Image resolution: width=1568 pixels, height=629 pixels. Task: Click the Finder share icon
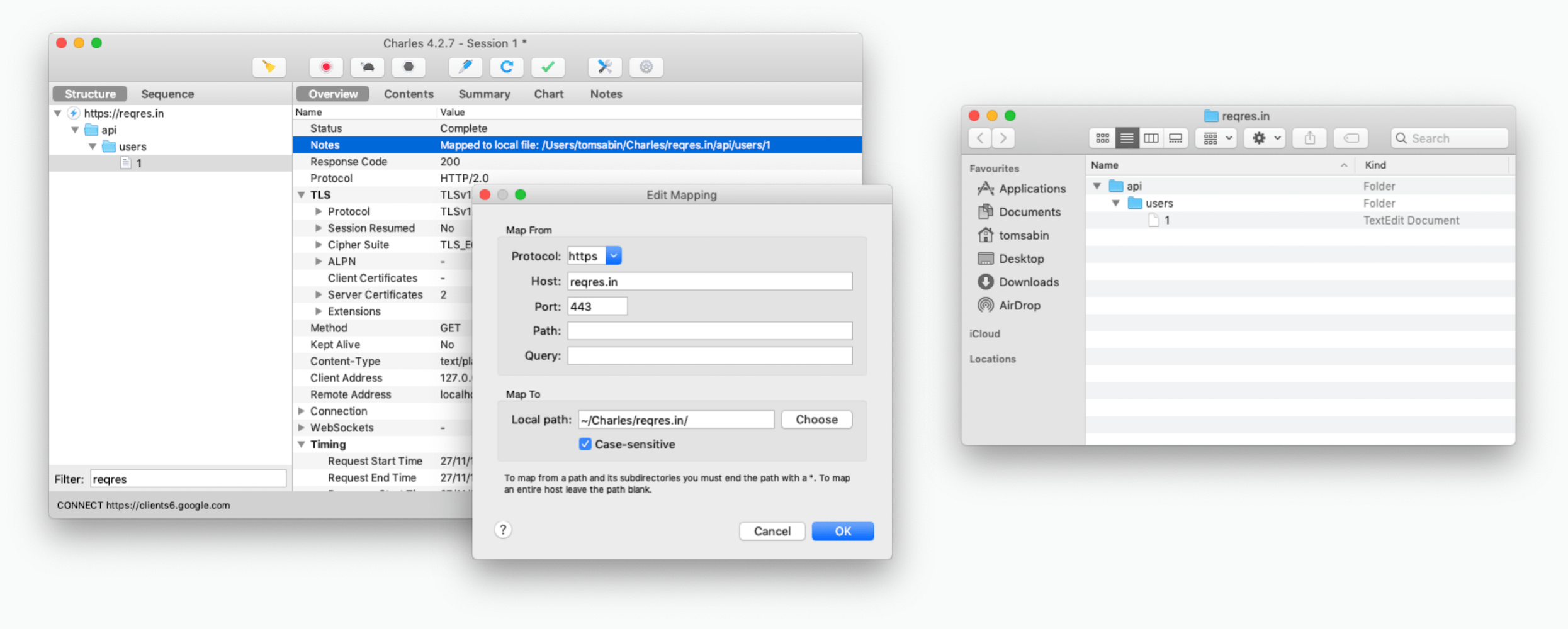(1310, 138)
